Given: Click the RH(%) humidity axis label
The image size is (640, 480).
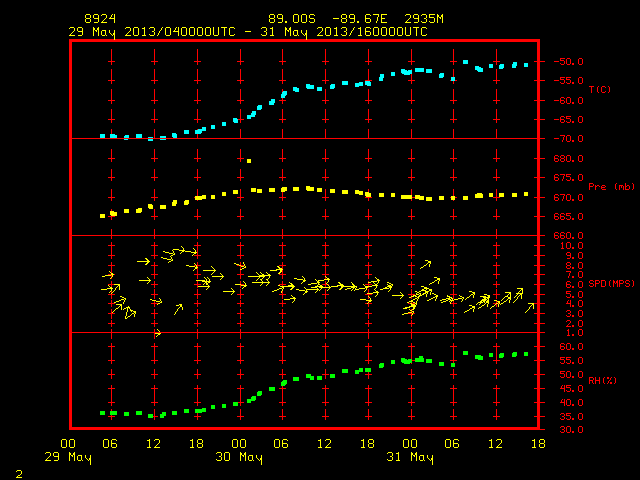Looking at the screenshot, I should (x=602, y=380).
